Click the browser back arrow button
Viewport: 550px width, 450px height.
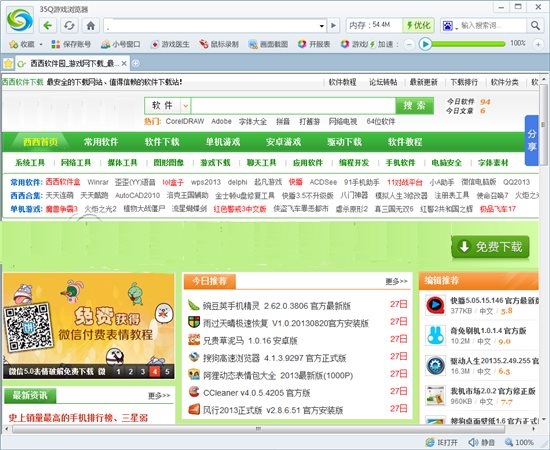click(48, 26)
